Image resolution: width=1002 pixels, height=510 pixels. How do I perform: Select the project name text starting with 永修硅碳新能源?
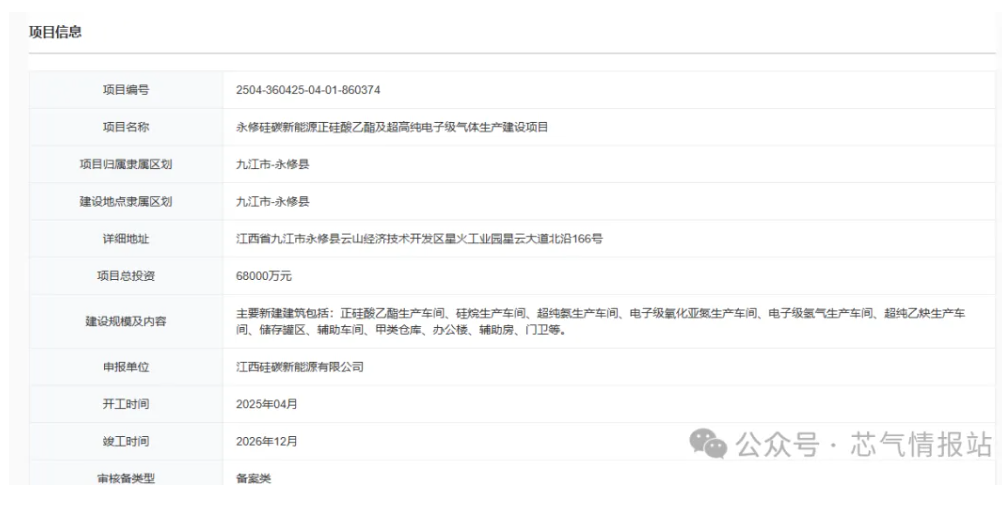pos(391,127)
